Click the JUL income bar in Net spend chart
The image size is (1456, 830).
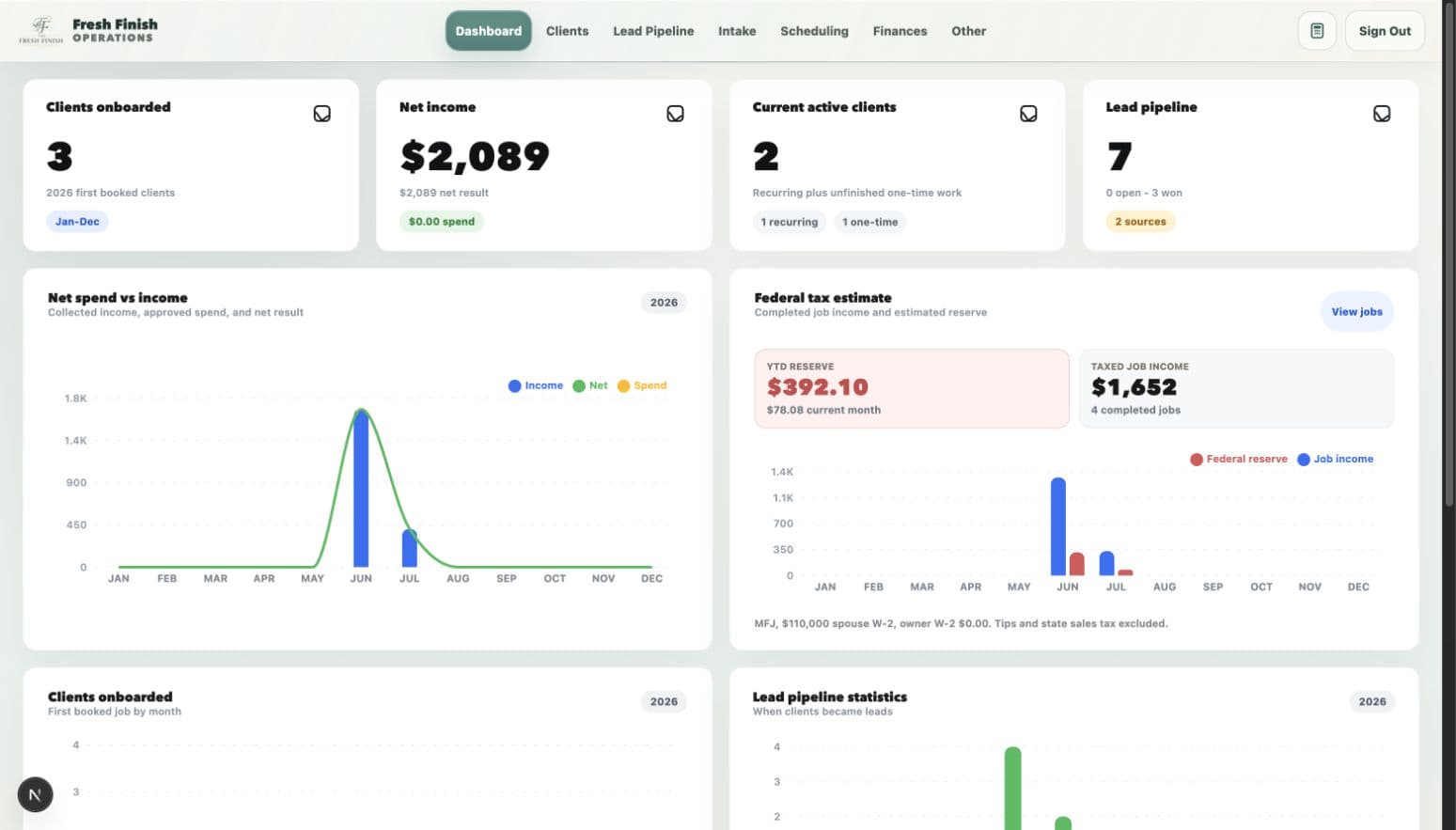coord(409,548)
